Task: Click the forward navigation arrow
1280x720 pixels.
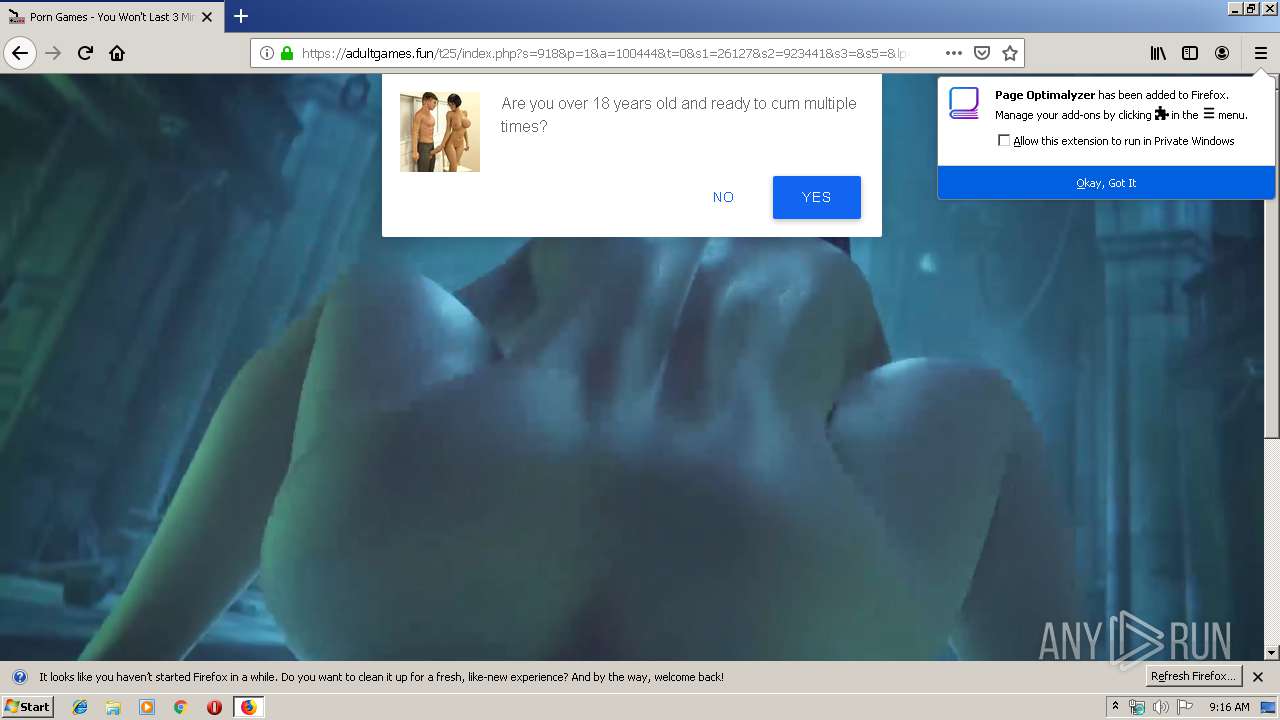Action: (53, 53)
